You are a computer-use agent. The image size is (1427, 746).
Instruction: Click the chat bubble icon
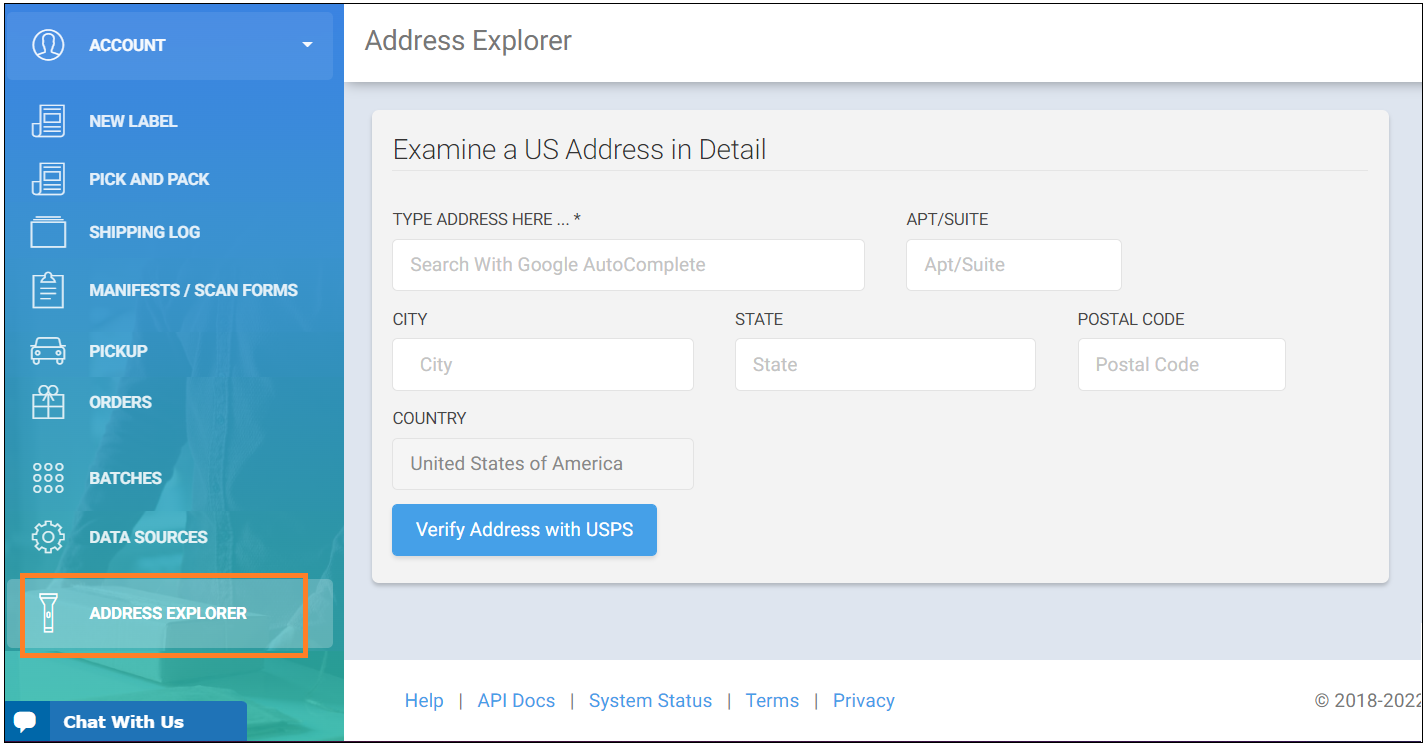click(25, 720)
